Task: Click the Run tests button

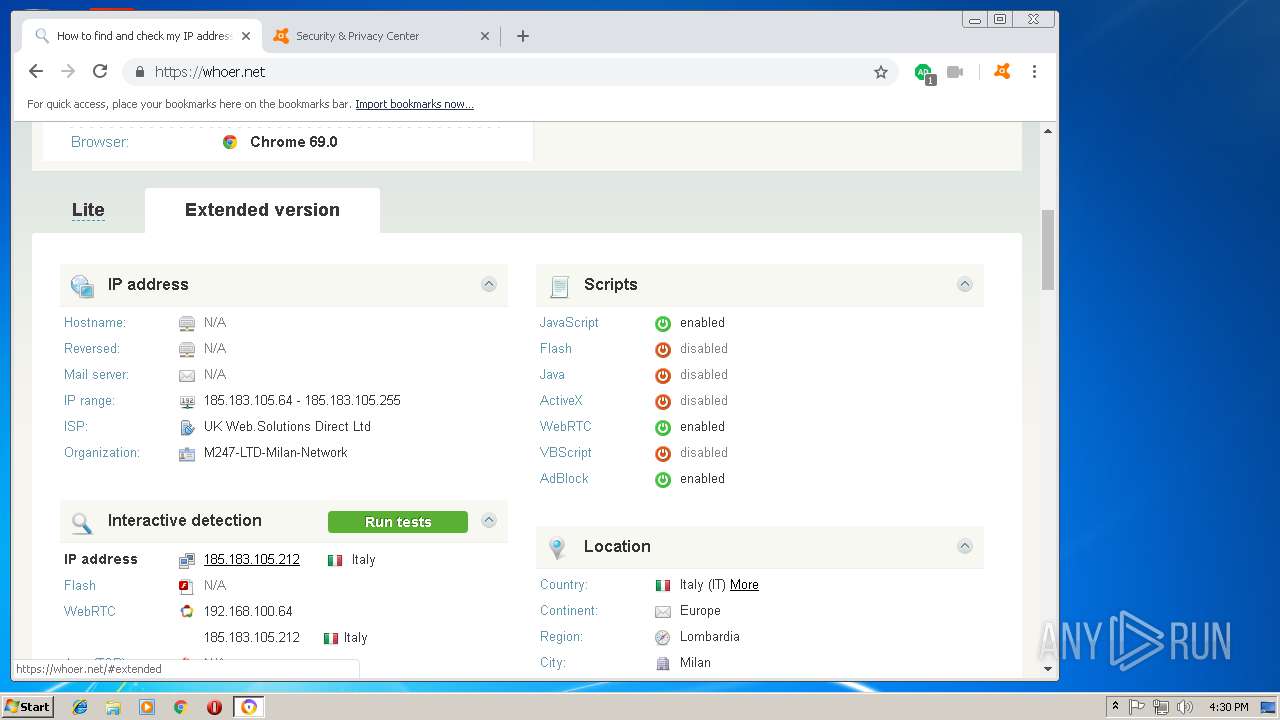Action: [x=398, y=522]
